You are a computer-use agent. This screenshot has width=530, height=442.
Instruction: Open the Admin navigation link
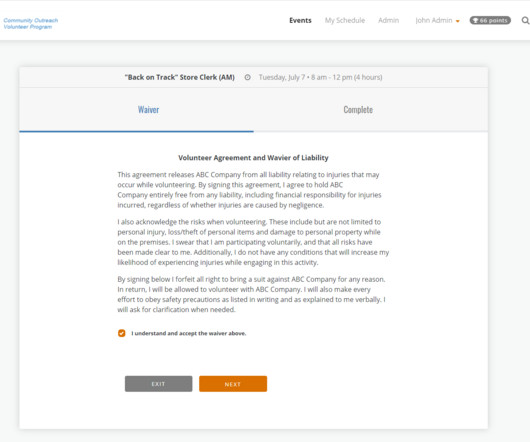(388, 21)
